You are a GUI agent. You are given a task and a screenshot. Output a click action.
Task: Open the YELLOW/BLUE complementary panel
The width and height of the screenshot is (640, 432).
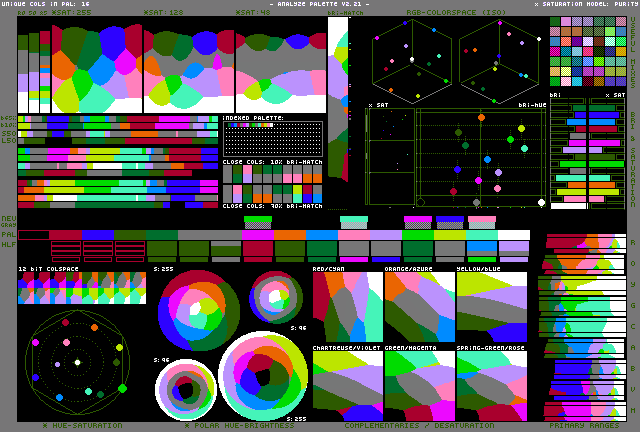tap(492, 307)
